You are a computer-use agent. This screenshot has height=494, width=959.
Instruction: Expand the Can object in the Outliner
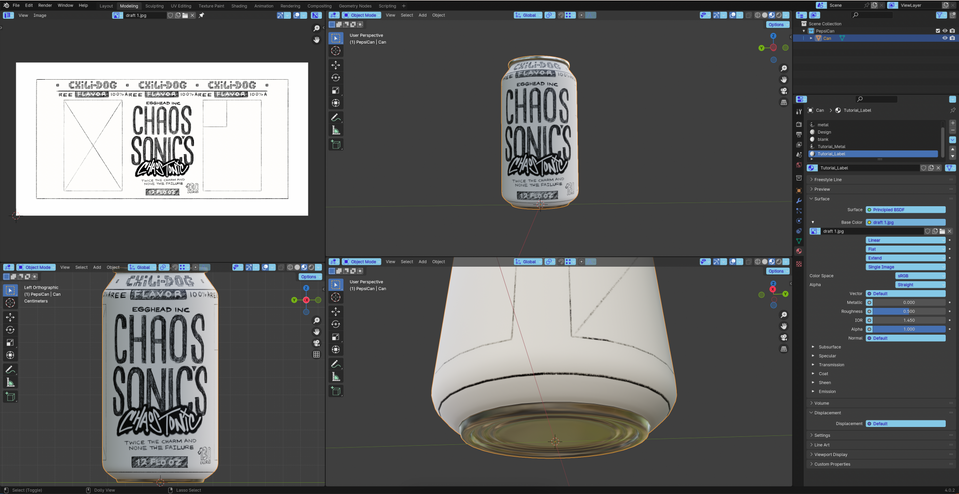(x=812, y=38)
